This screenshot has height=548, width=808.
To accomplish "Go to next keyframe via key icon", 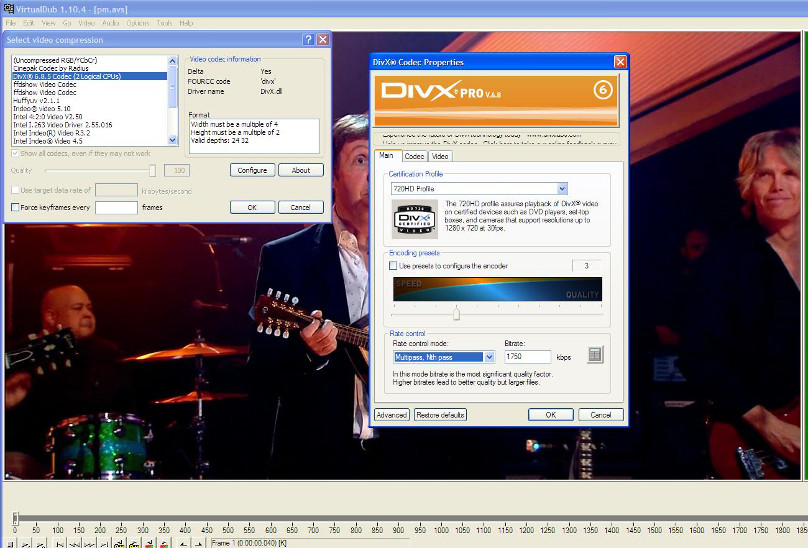I will pyautogui.click(x=134, y=543).
